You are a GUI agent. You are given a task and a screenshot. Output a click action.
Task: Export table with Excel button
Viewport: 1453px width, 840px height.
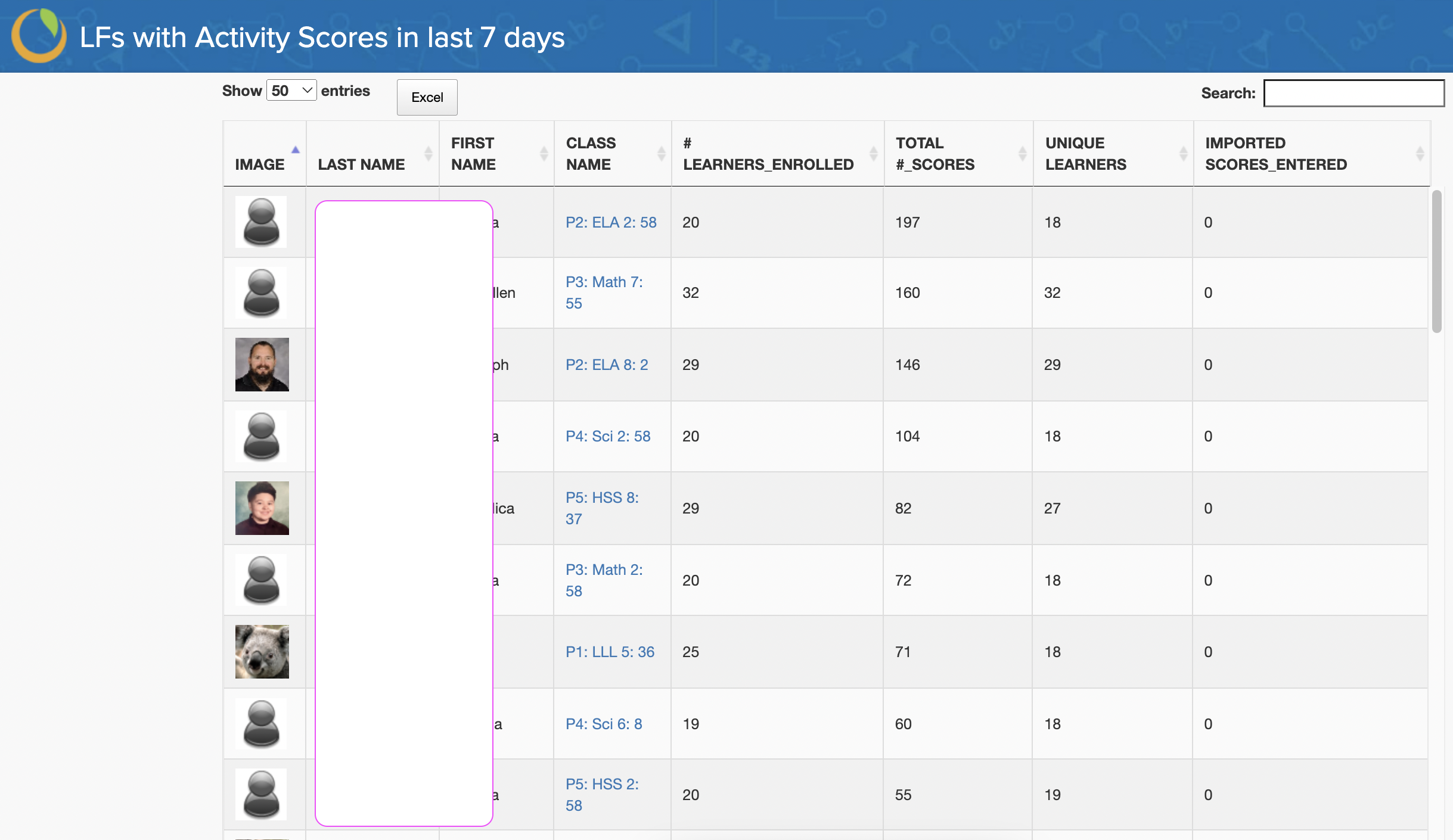click(427, 97)
